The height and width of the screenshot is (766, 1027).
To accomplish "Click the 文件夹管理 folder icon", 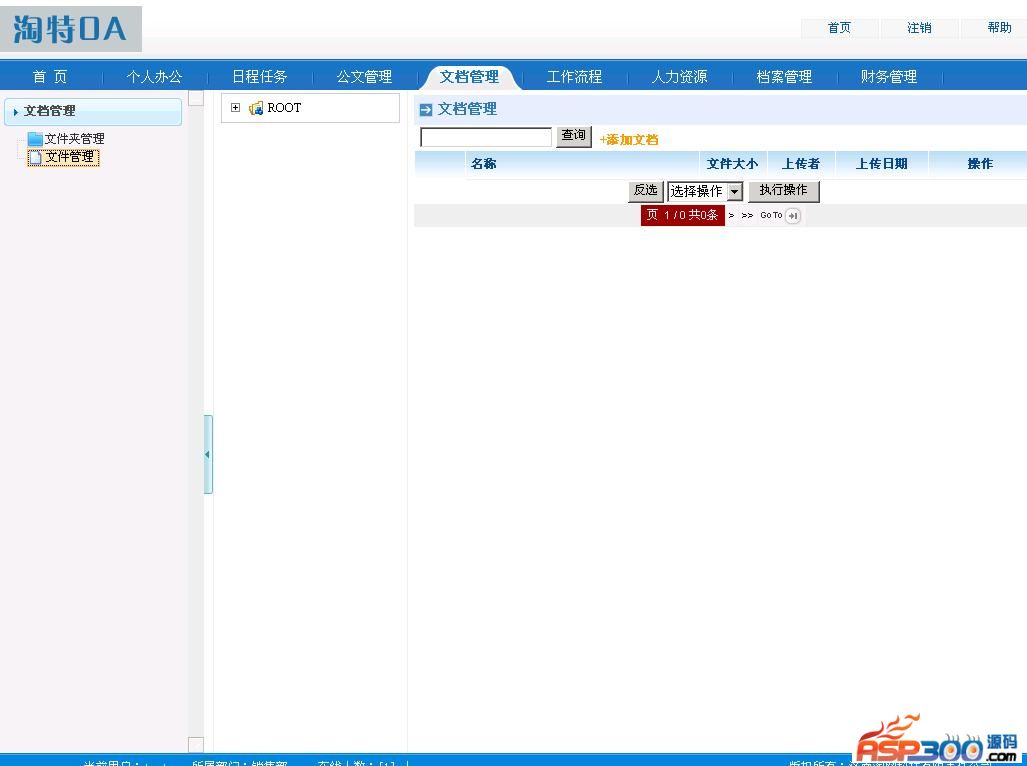I will [35, 139].
